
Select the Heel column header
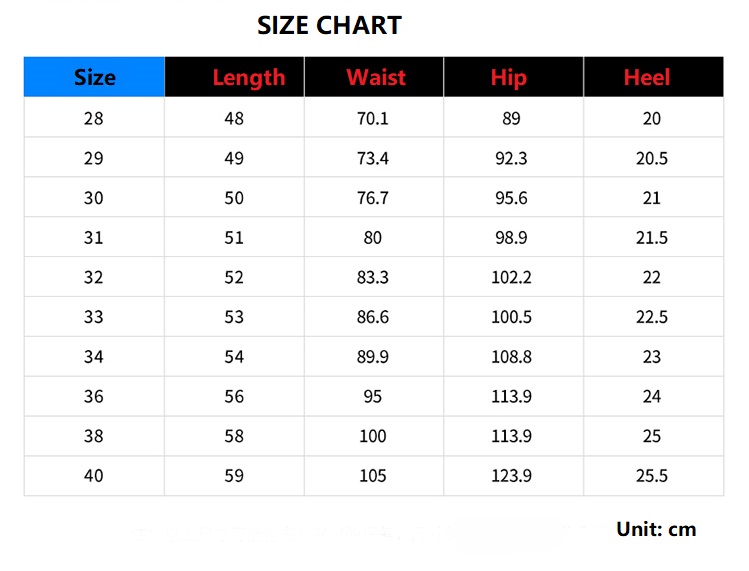tap(646, 77)
